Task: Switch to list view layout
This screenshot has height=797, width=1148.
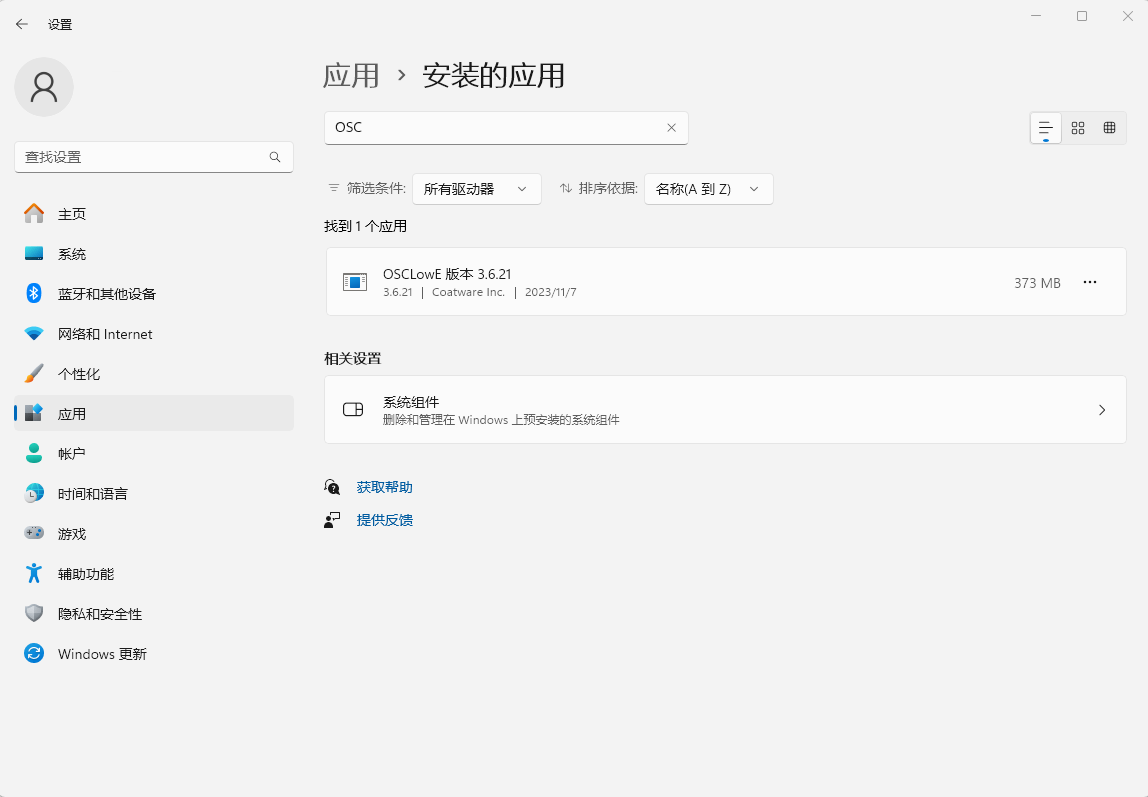Action: (x=1046, y=128)
